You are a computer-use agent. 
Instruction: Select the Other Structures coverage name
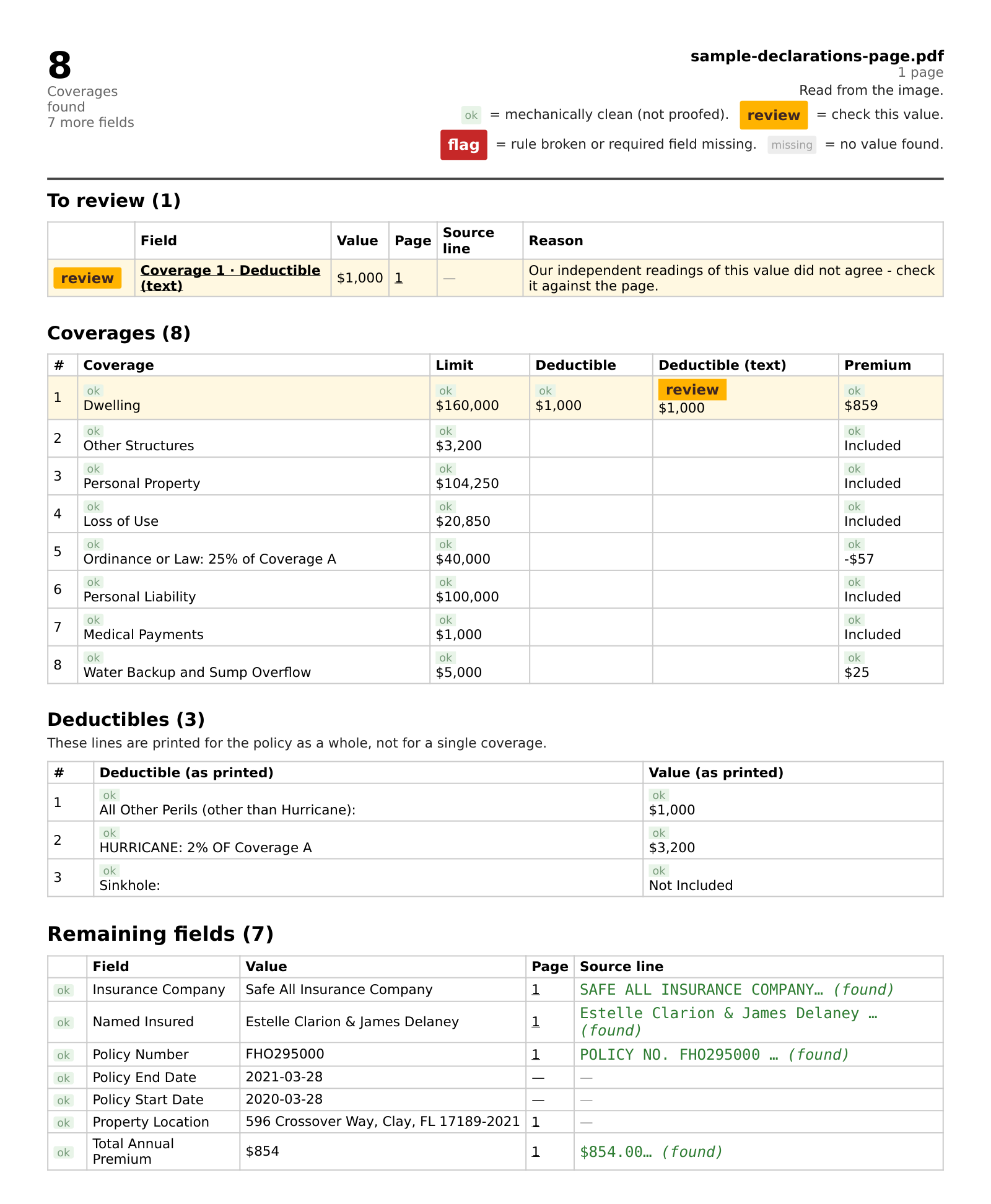click(x=139, y=446)
